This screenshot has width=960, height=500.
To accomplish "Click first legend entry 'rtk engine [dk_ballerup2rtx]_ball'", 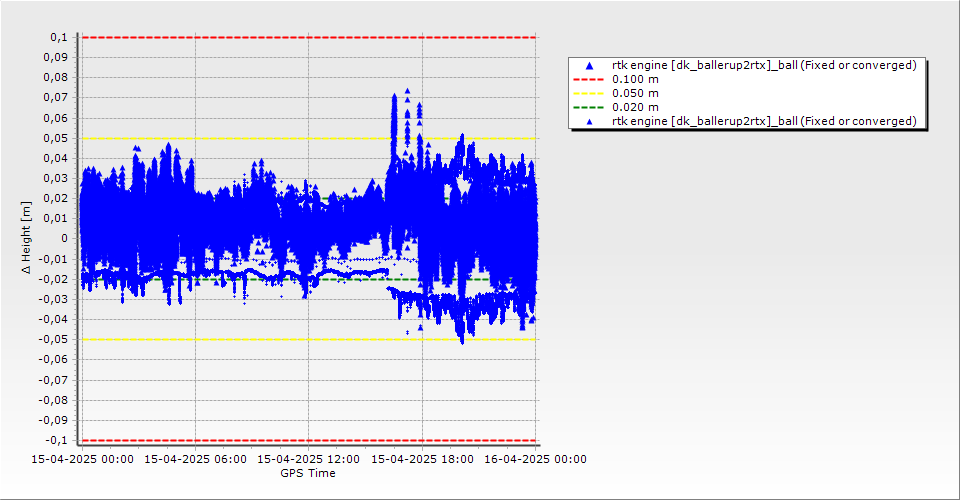I will [x=764, y=65].
